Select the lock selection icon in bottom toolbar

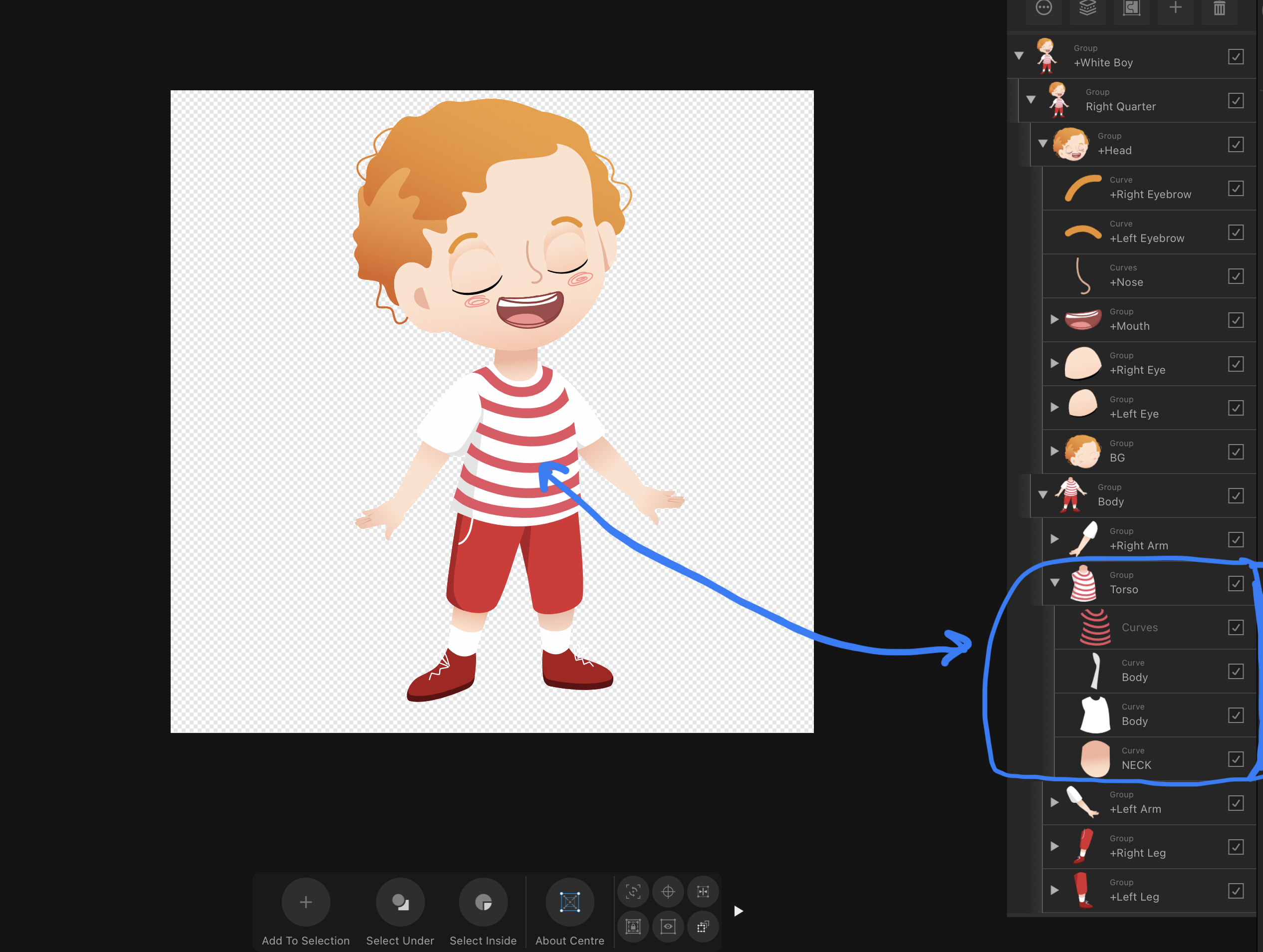point(633,927)
